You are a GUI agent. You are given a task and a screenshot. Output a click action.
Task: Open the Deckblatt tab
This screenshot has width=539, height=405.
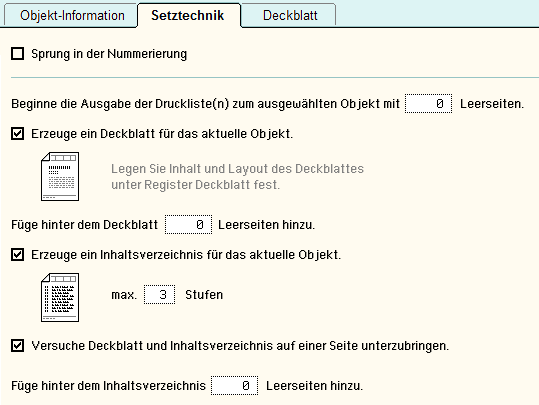pyautogui.click(x=290, y=15)
